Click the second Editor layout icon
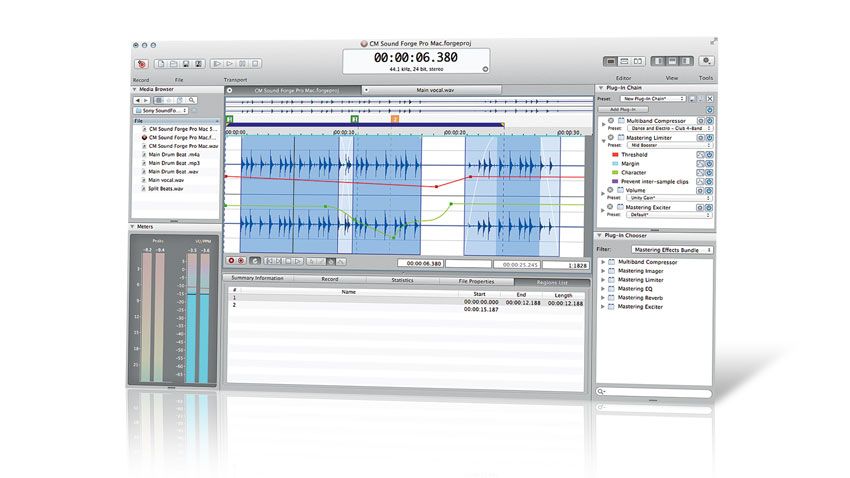Screen dimensions: 850x478 [624, 61]
